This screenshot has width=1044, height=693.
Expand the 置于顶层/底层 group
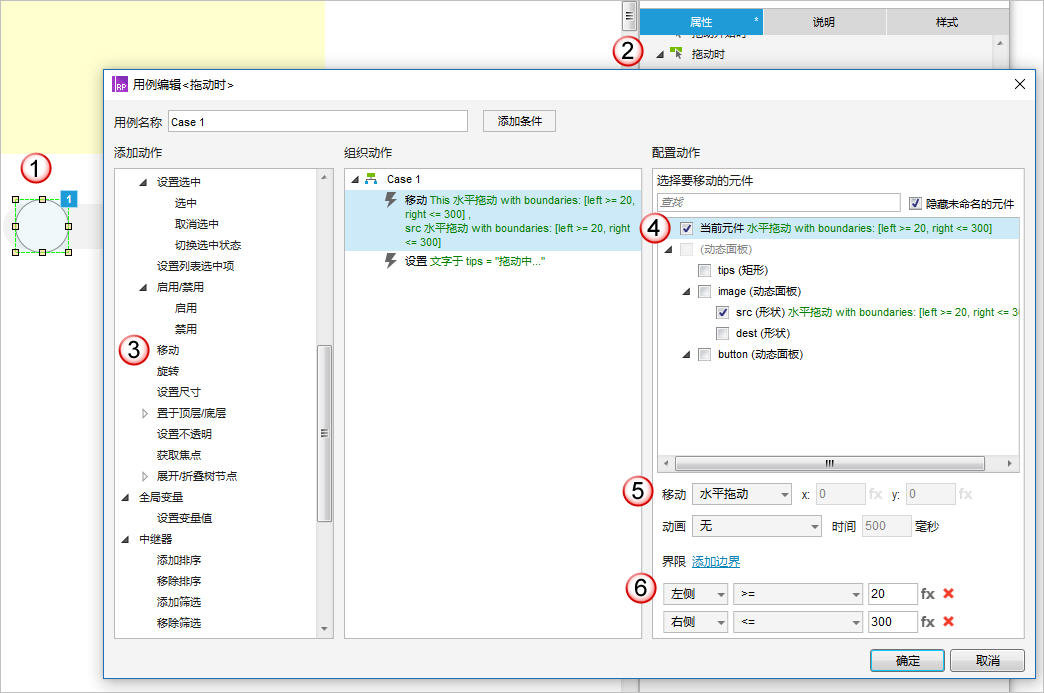tap(144, 413)
